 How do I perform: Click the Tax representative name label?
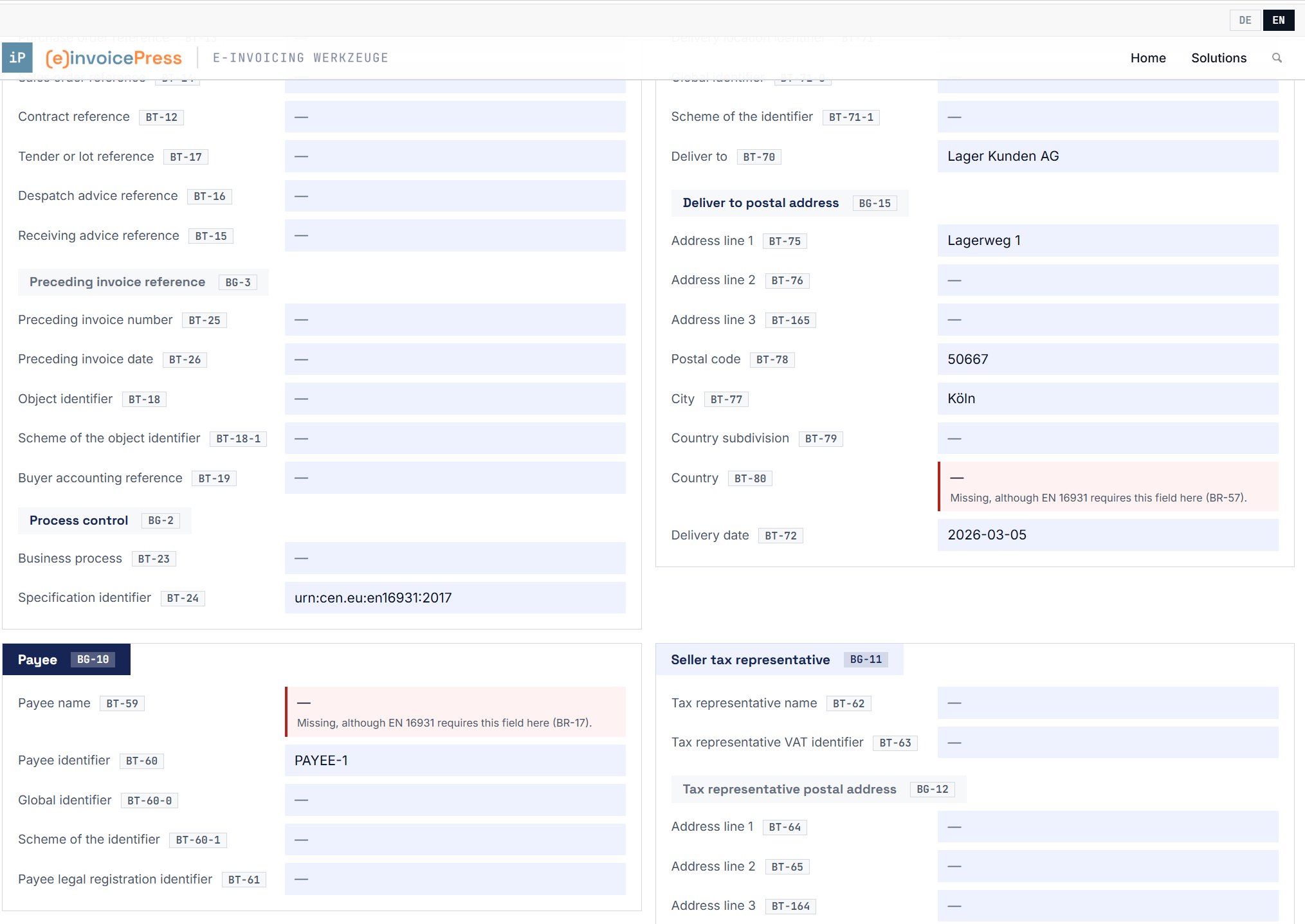click(x=744, y=703)
